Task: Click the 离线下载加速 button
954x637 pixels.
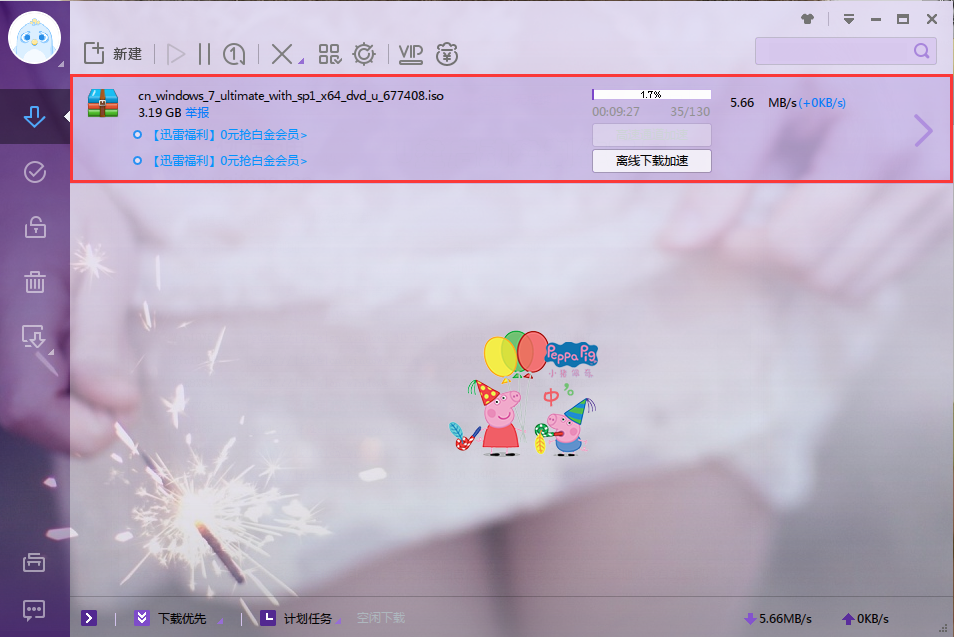Action: (x=651, y=161)
